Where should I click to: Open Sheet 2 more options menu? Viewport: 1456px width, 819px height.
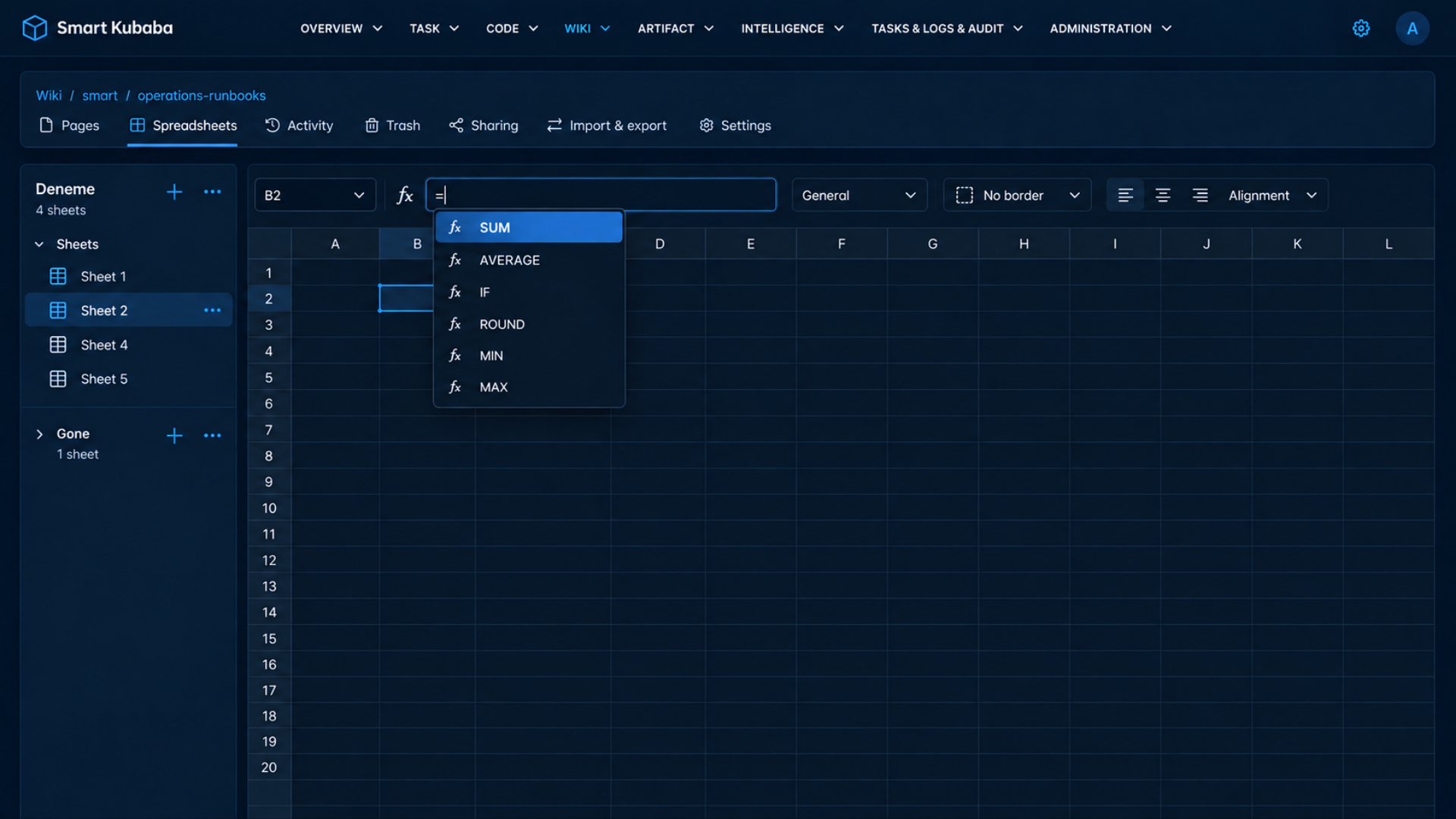[x=212, y=310]
